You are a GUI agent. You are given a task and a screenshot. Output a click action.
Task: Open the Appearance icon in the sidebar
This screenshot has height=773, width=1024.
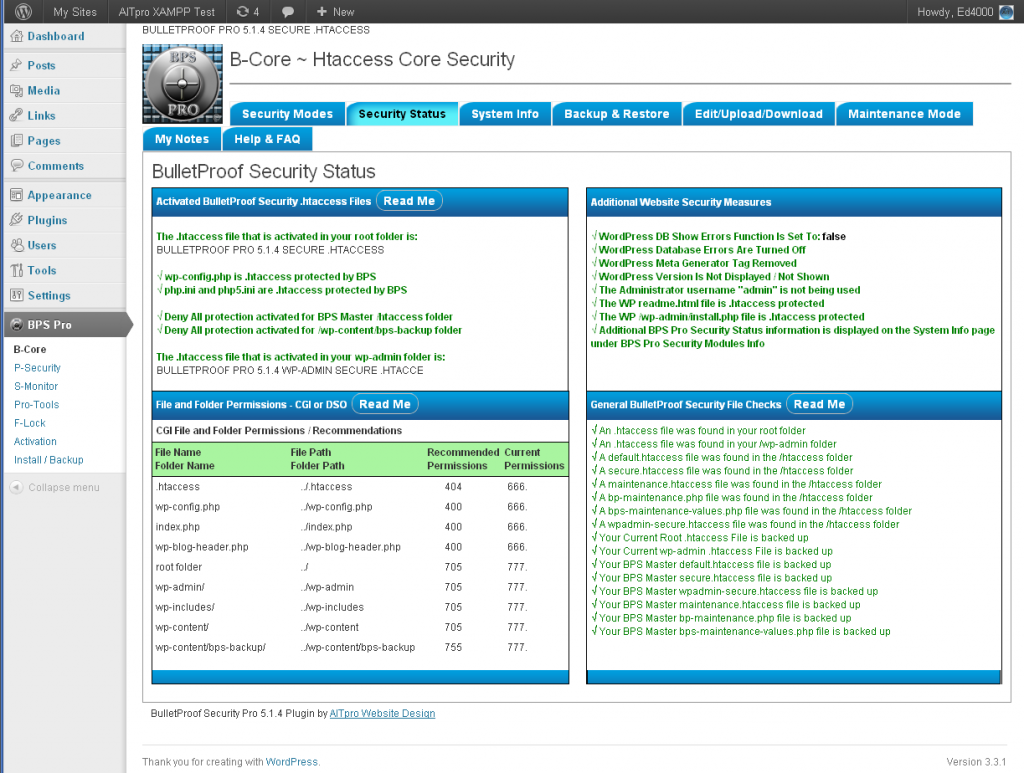(19, 194)
